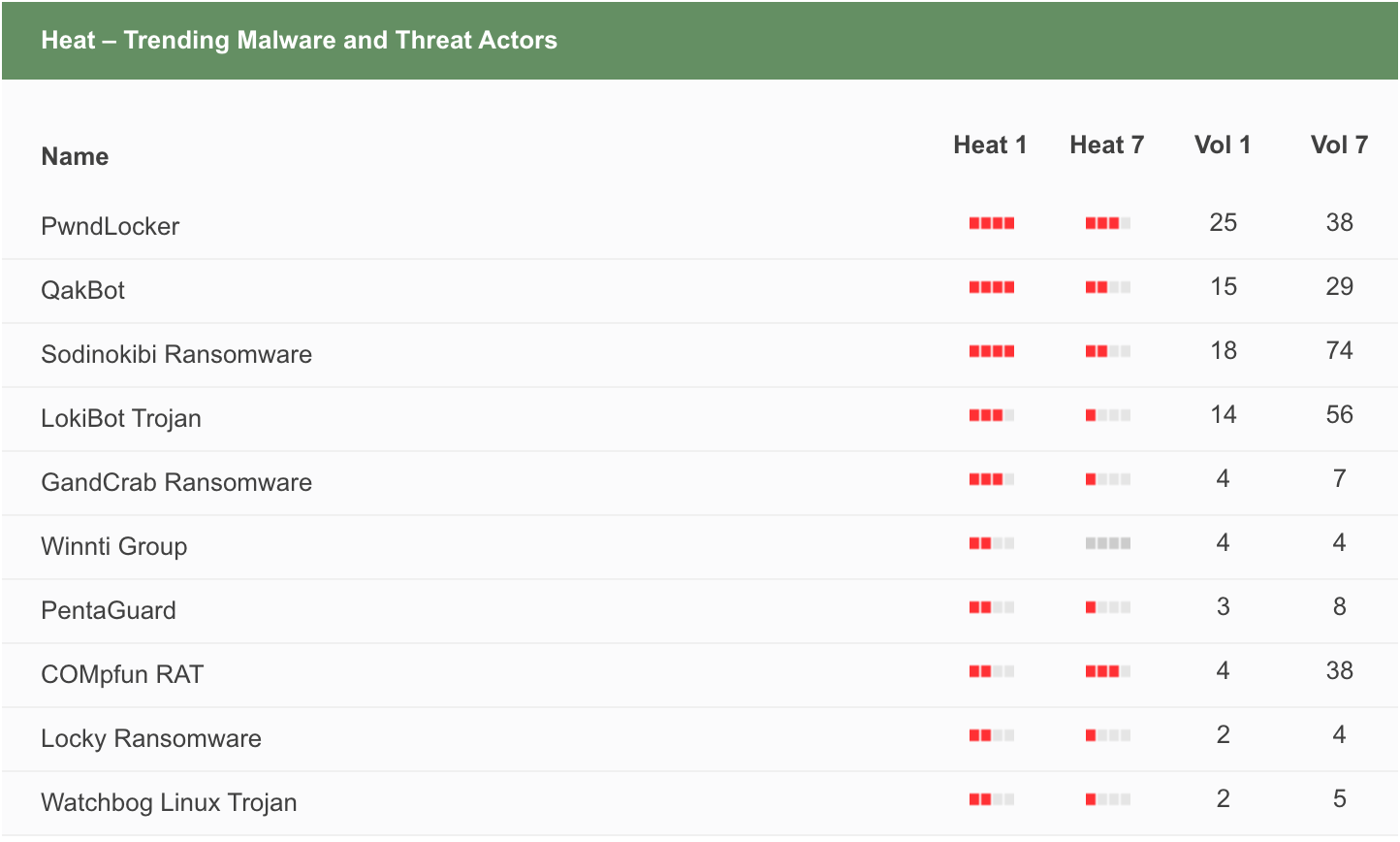Click PentaGuard Vol 1 value 3

pyautogui.click(x=1224, y=606)
